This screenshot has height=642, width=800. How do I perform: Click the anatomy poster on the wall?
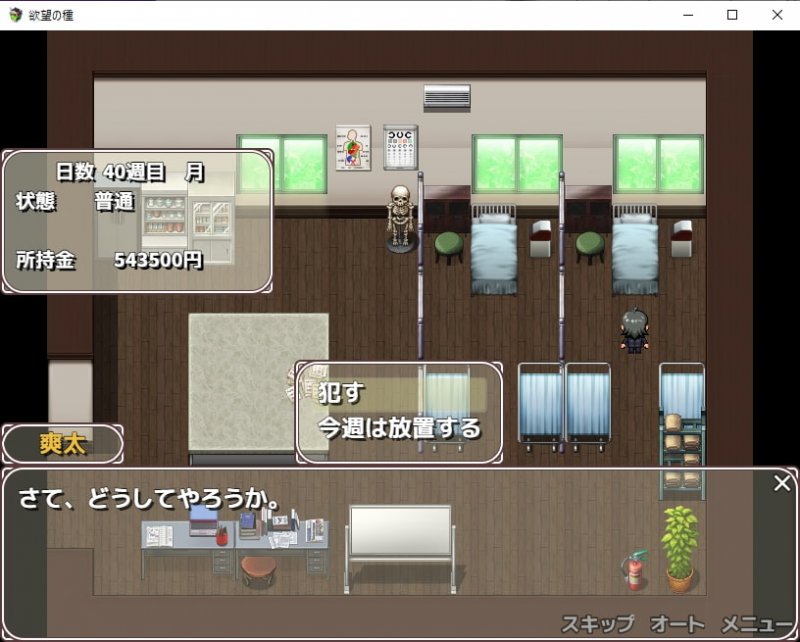pos(352,147)
